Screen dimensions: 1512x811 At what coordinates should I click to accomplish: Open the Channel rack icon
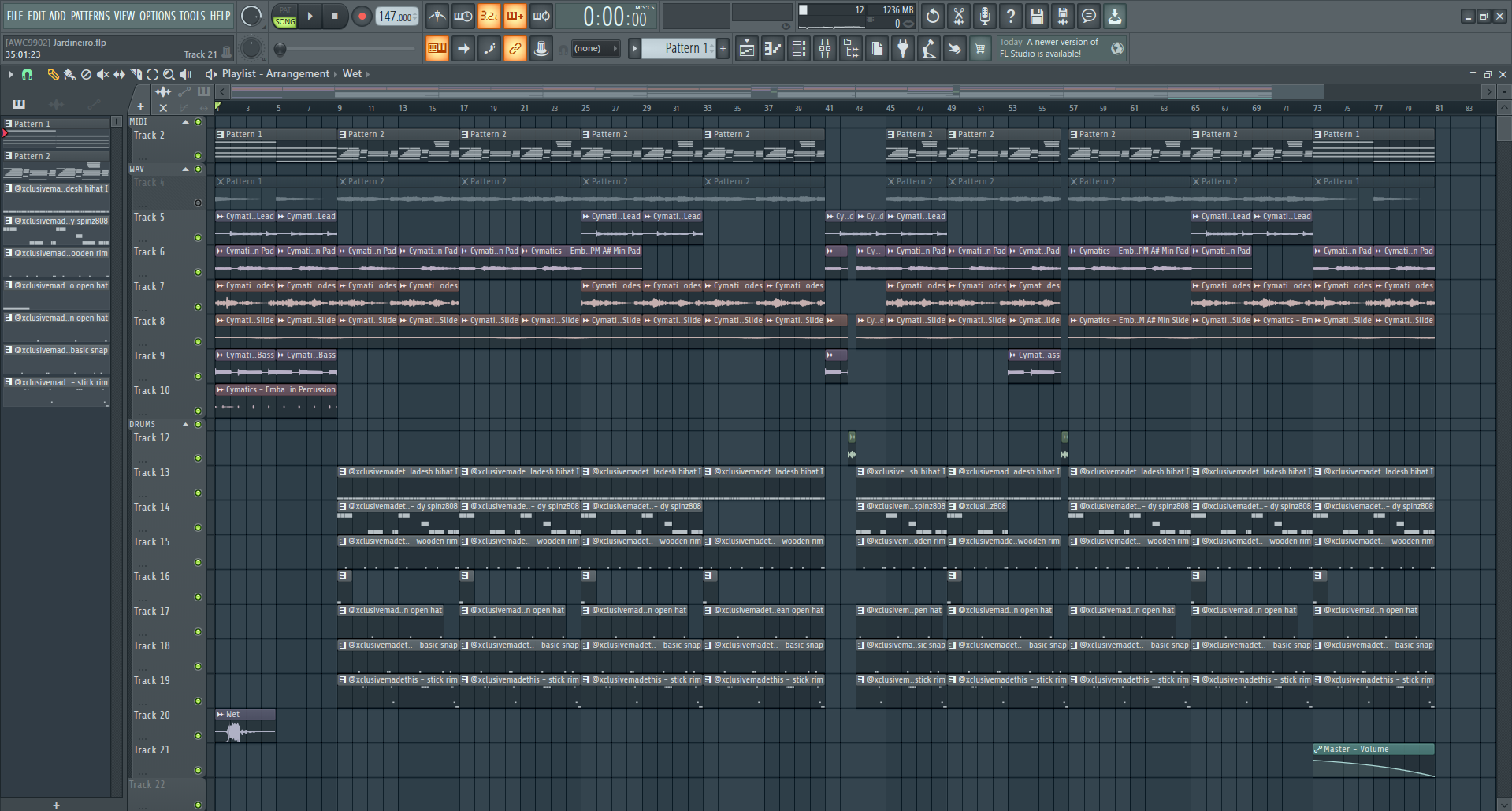point(799,49)
